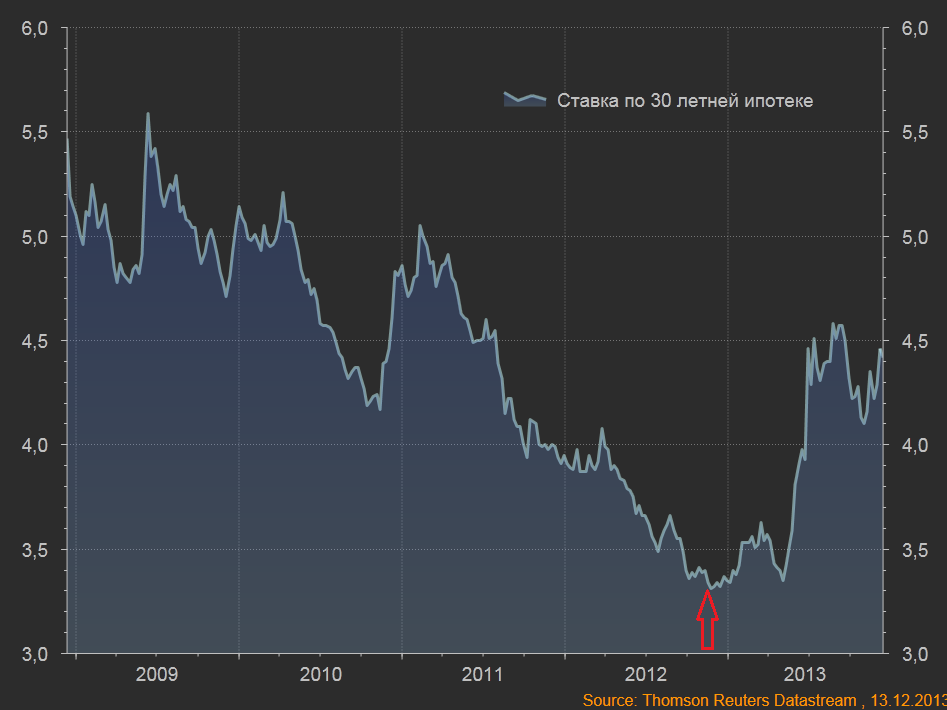Image resolution: width=947 pixels, height=710 pixels.
Task: Select the 2009 year label
Action: [x=157, y=674]
